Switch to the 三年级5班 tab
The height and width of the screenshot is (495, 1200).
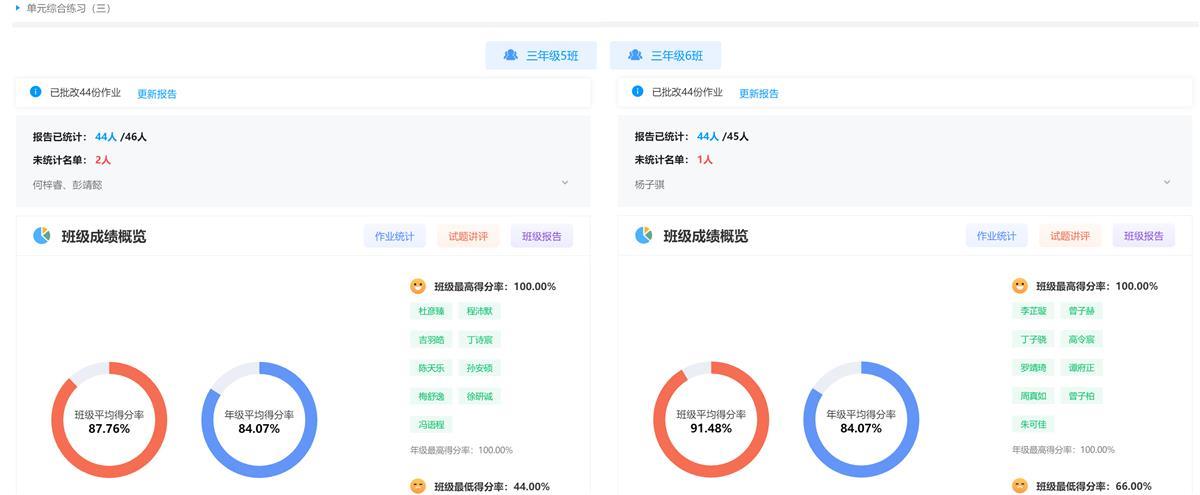pos(541,56)
